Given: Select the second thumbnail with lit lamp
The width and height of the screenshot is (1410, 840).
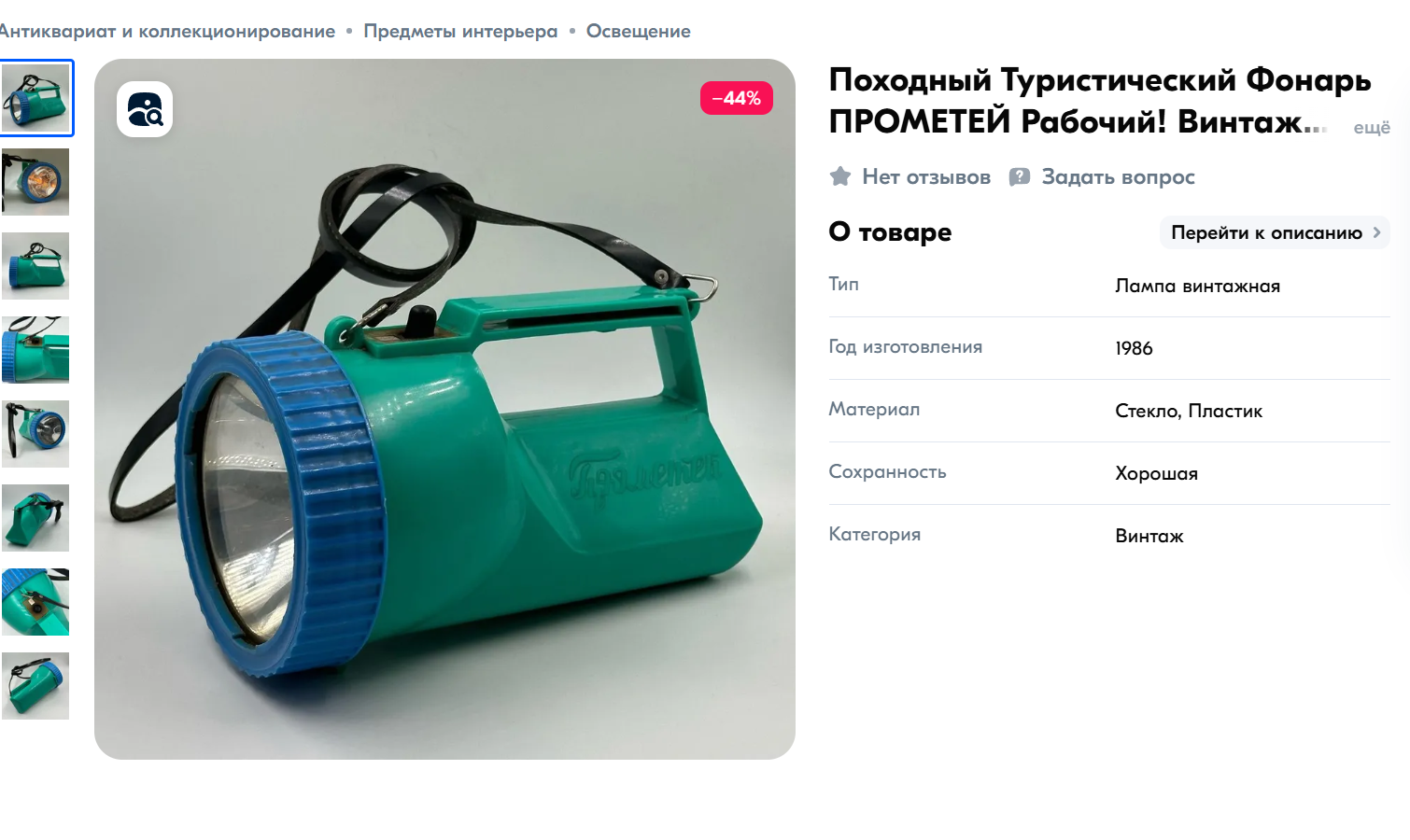Looking at the screenshot, I should [x=35, y=182].
